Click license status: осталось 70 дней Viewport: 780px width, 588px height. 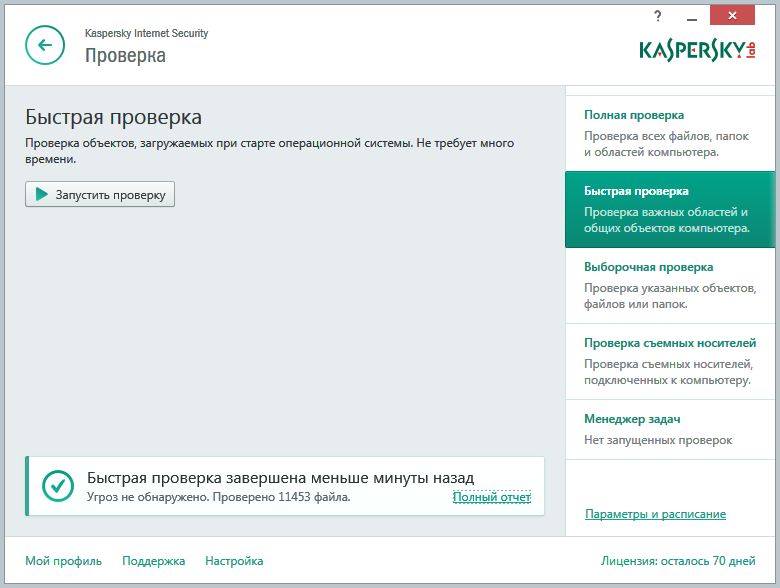[678, 561]
